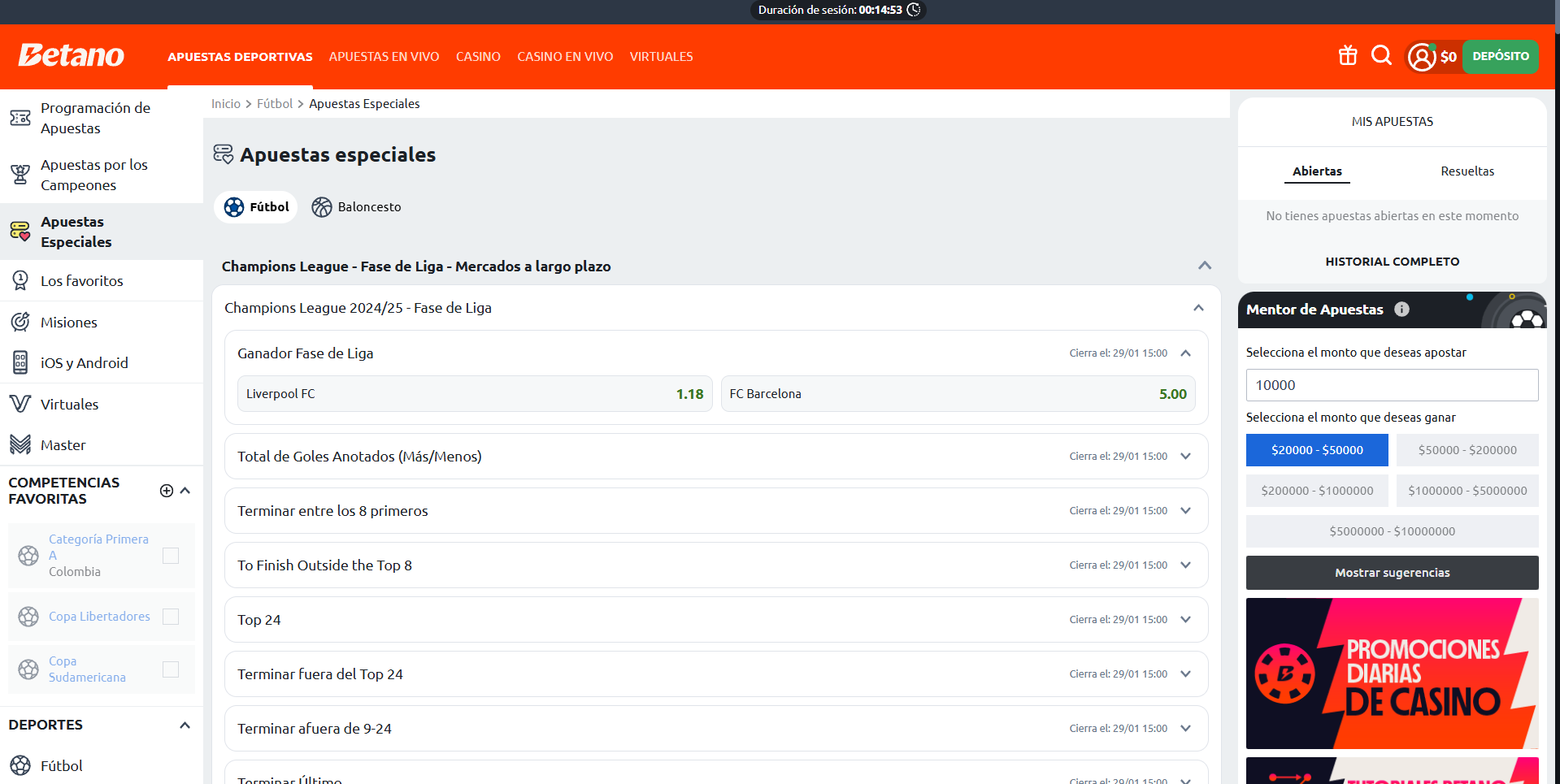This screenshot has width=1560, height=784.
Task: Expand Terminar afuera de 9-24
Action: click(x=1186, y=729)
